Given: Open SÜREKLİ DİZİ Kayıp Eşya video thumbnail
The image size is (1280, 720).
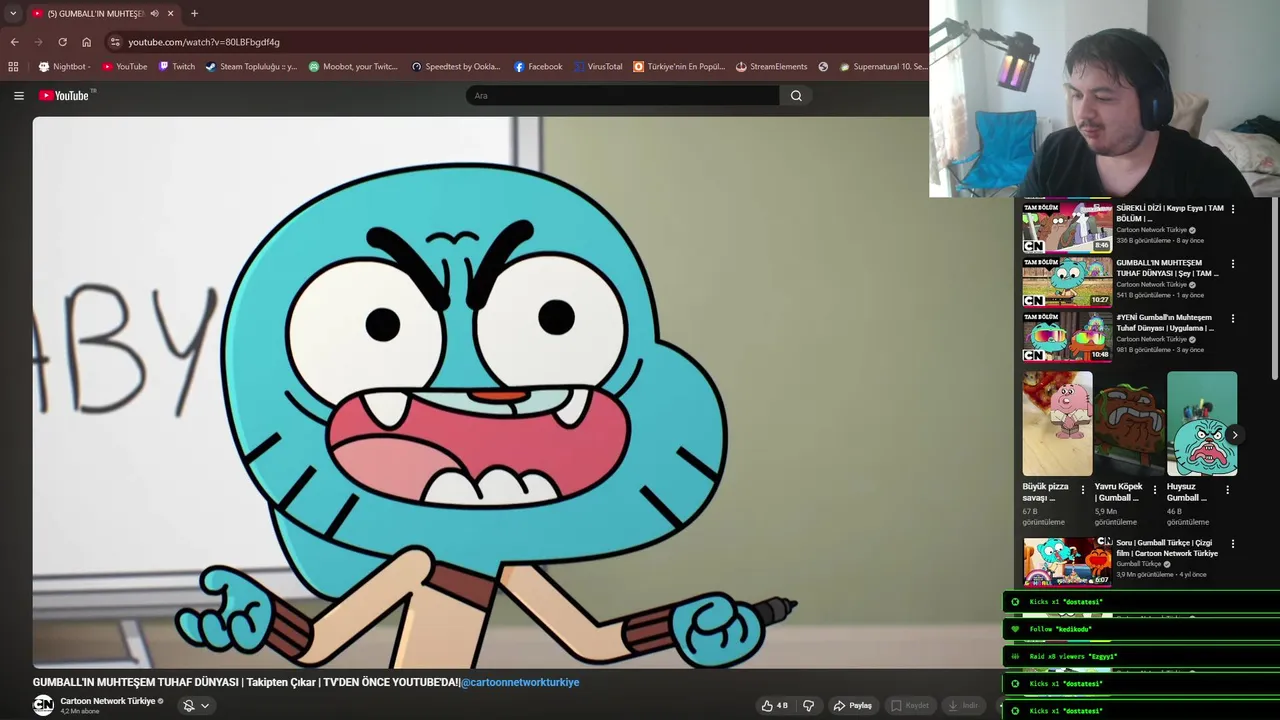Looking at the screenshot, I should (1066, 227).
